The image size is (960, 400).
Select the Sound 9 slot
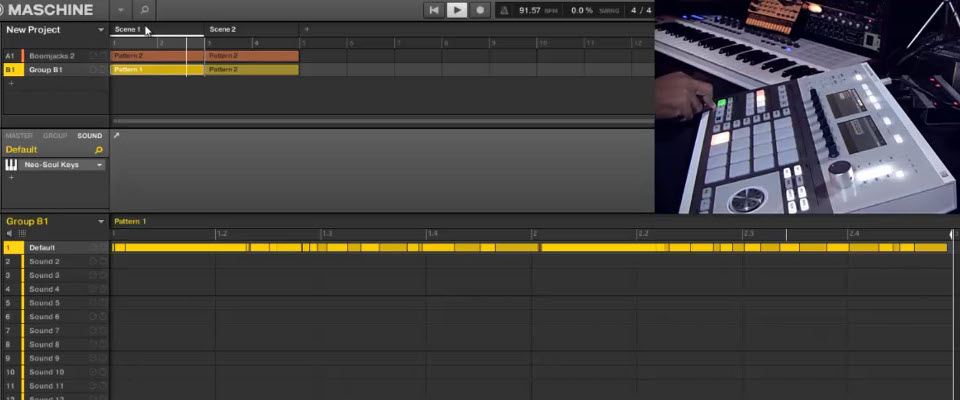point(54,358)
